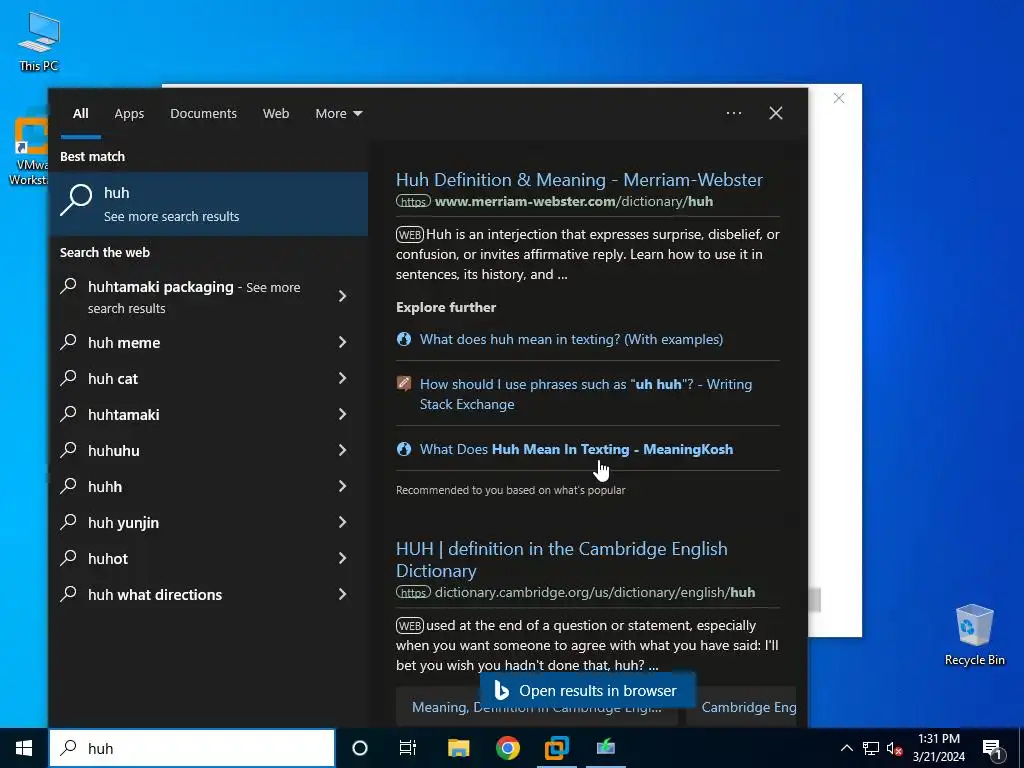Open the Cambridge English Dictionary HUH link

click(x=562, y=559)
